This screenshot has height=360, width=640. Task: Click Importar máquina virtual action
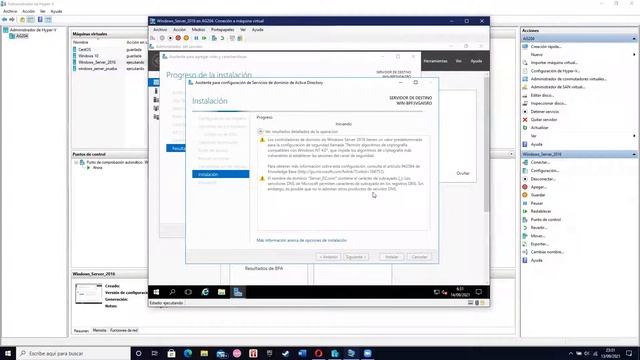[554, 63]
